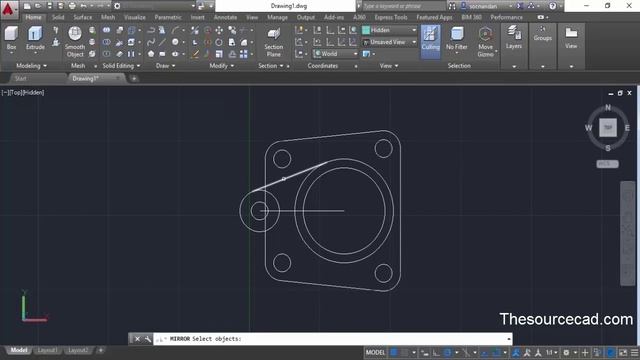The image size is (640, 360).
Task: Toggle ortho mode in status bar
Action: (436, 352)
